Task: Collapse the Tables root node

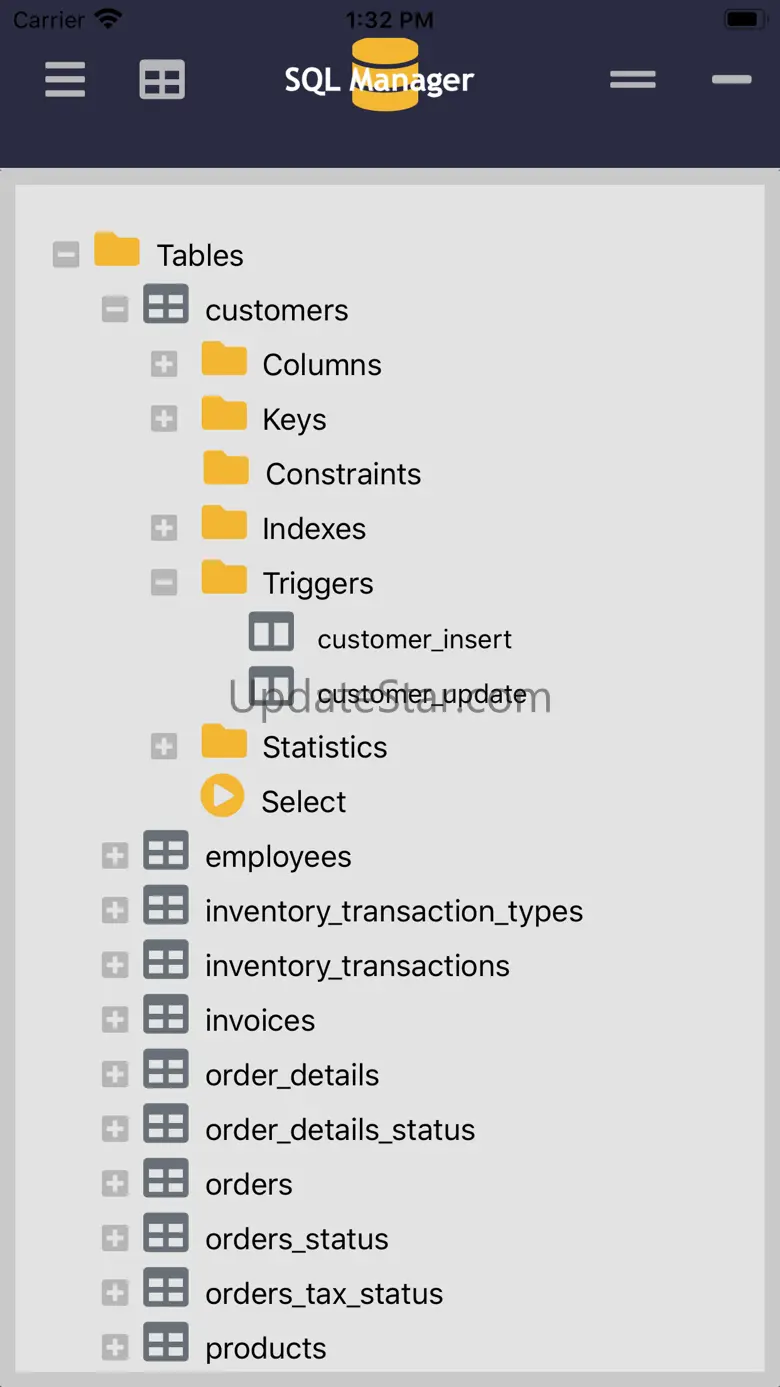Action: pos(66,255)
